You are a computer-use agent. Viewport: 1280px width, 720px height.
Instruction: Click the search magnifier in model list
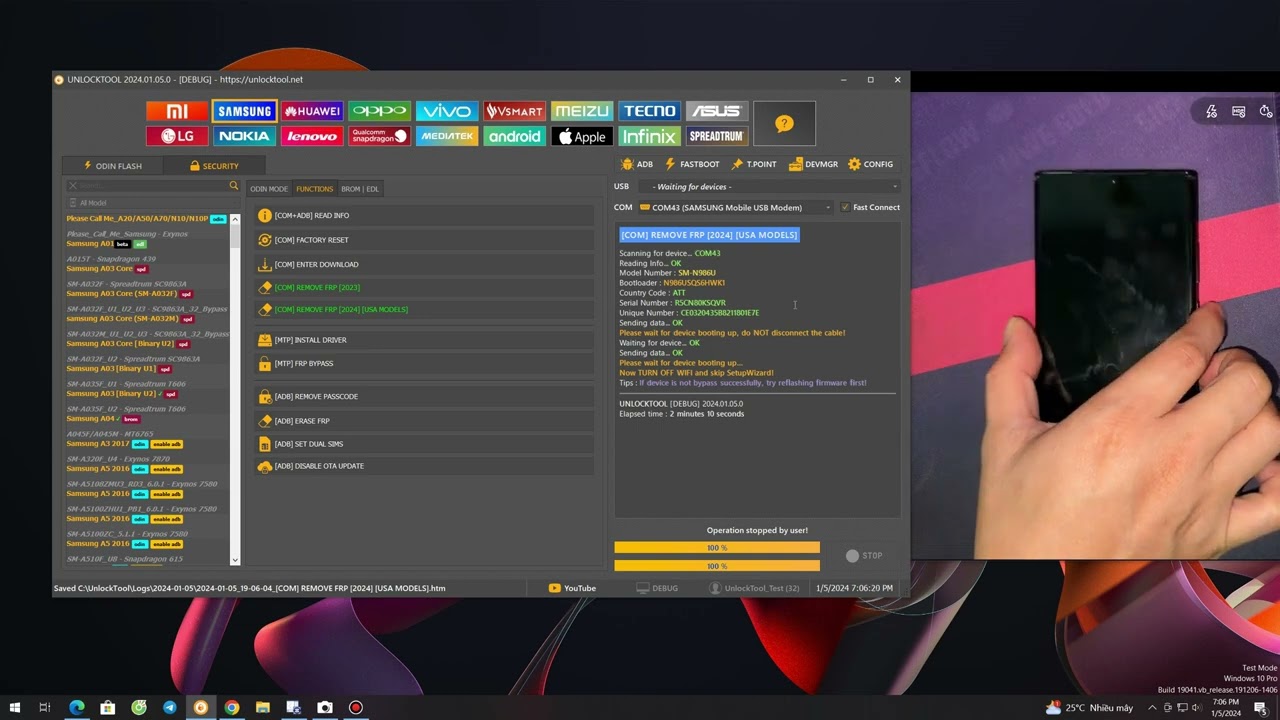click(234, 186)
